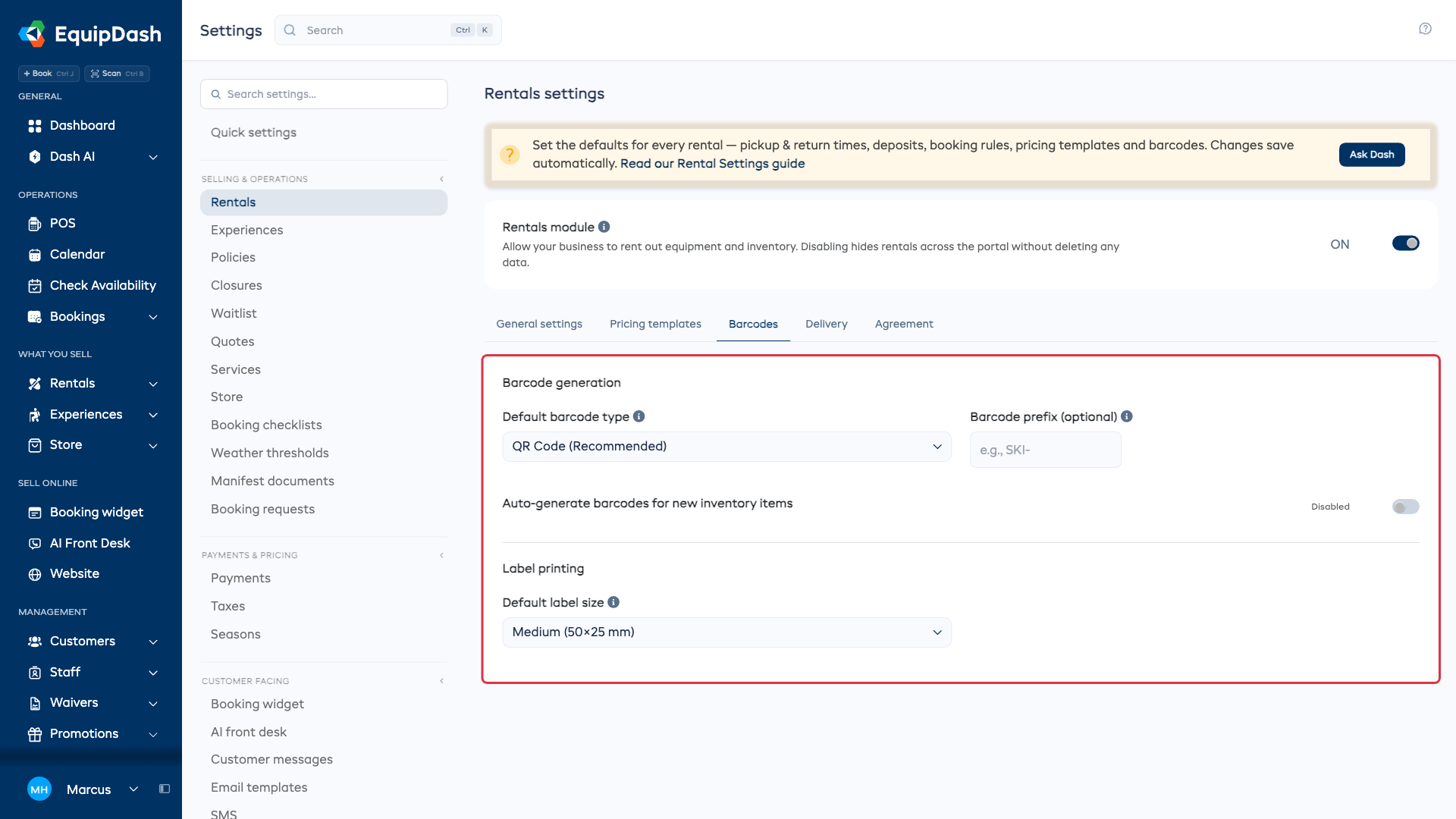
Task: Click the Scan shortcut button
Action: tap(117, 74)
